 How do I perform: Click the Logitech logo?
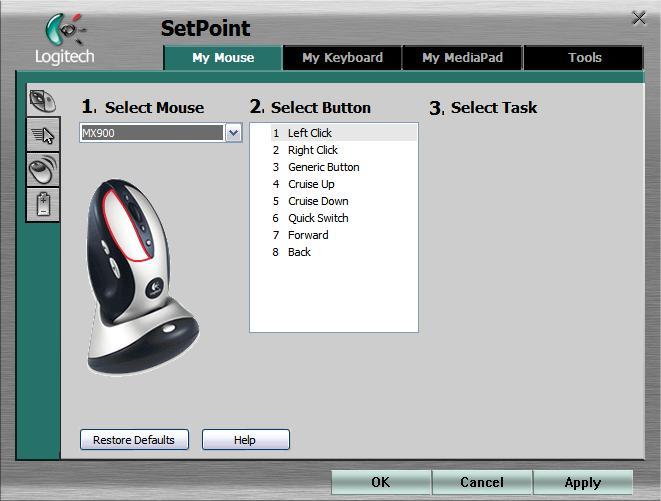coord(64,40)
